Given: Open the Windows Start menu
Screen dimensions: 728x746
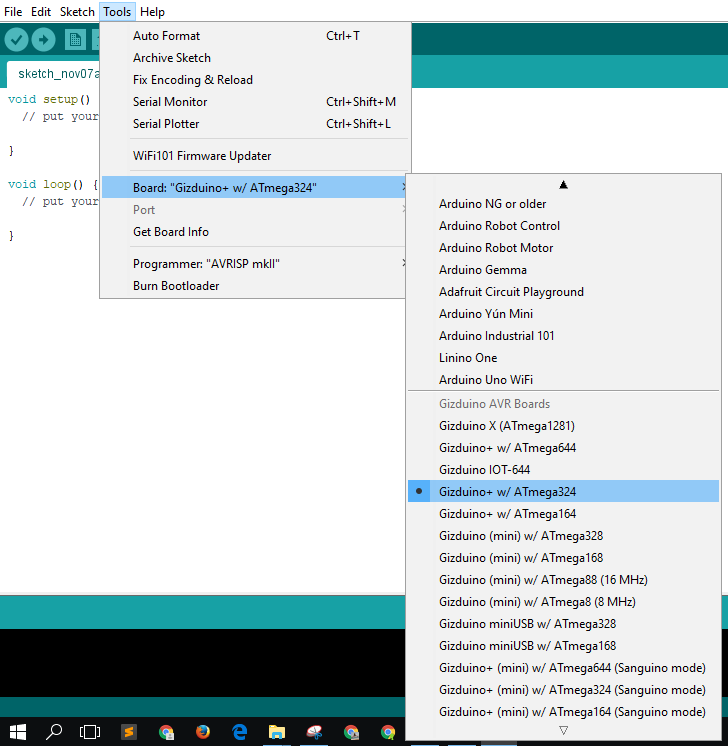Looking at the screenshot, I should (18, 732).
